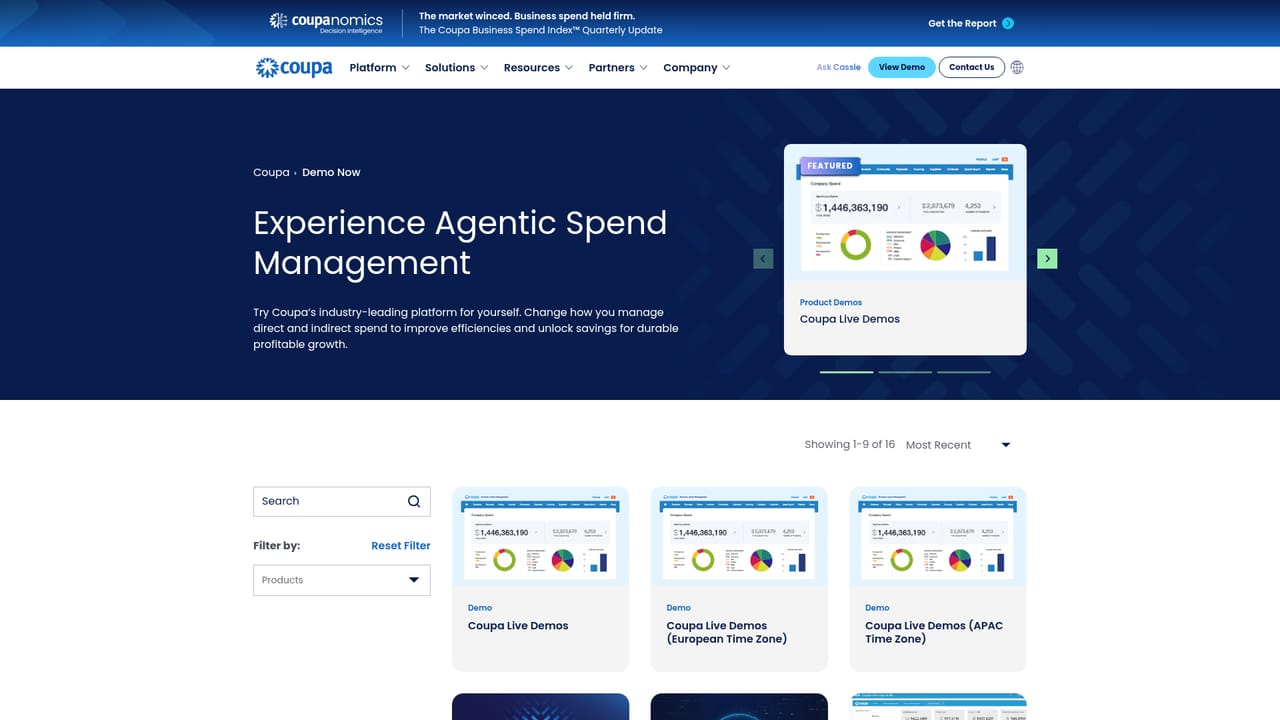Screen dimensions: 1280x720
Task: Click the Coupa Live Demos (European Time Zone) title
Action: point(727,632)
